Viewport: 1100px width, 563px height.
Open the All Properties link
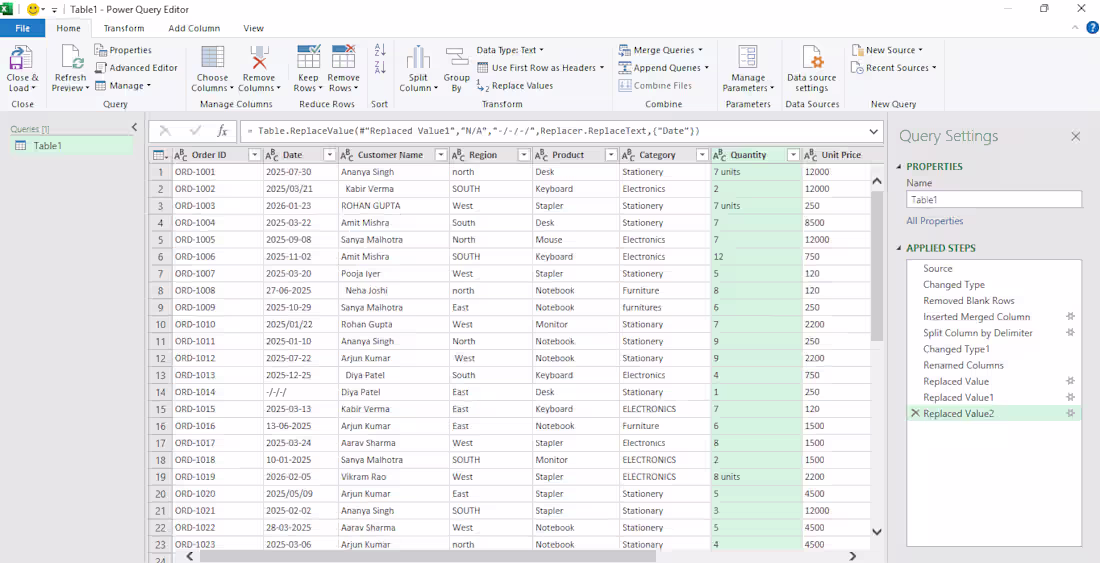point(934,221)
